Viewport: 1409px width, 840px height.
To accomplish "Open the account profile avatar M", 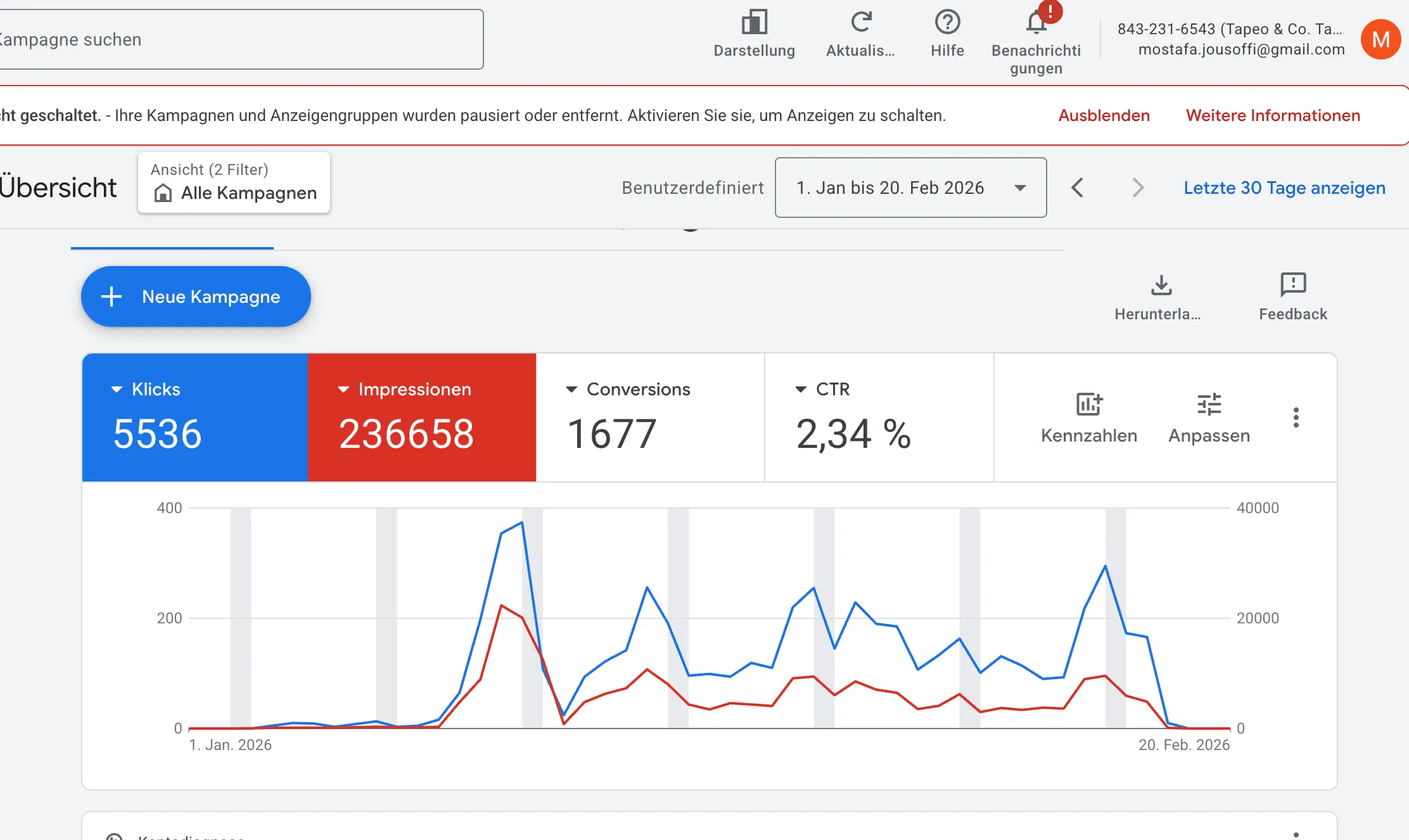I will coord(1381,39).
